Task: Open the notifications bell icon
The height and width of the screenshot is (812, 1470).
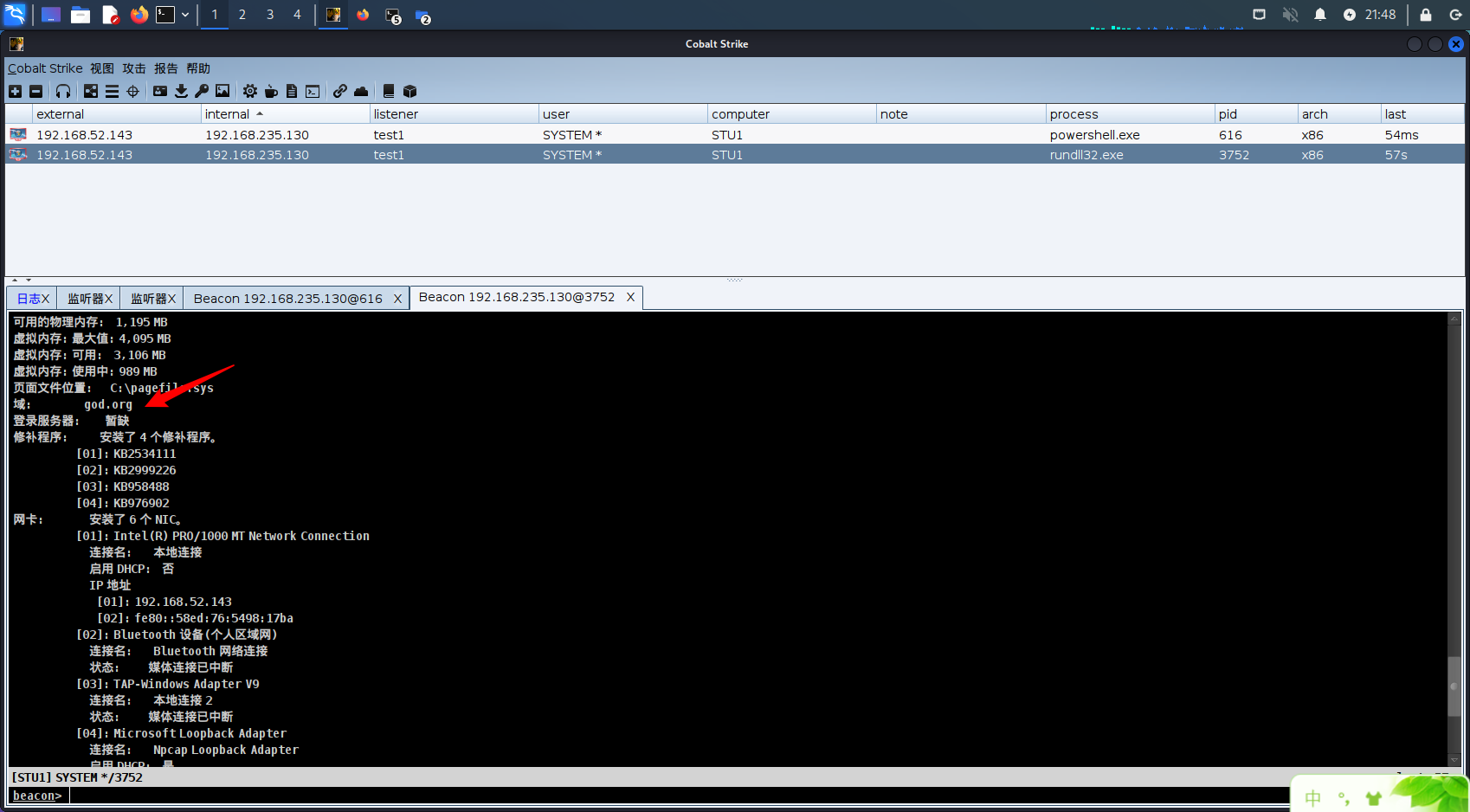Action: 1320,15
